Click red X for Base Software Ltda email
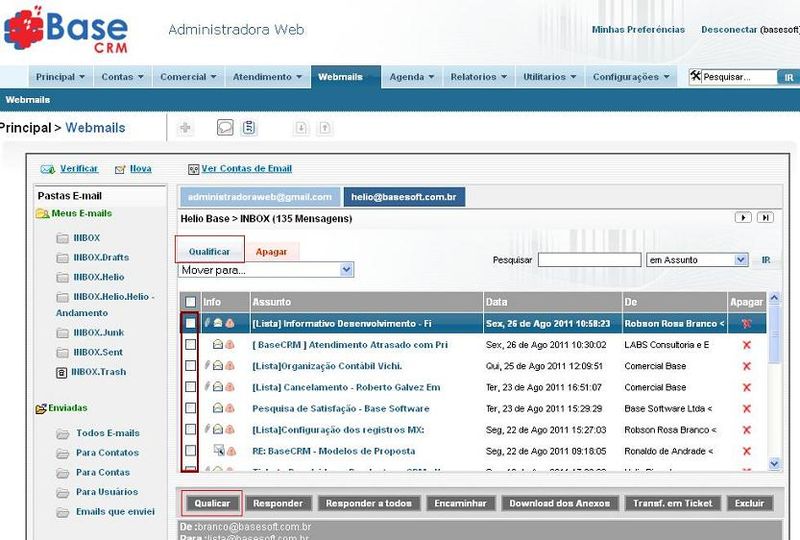The image size is (800, 540). (x=746, y=408)
